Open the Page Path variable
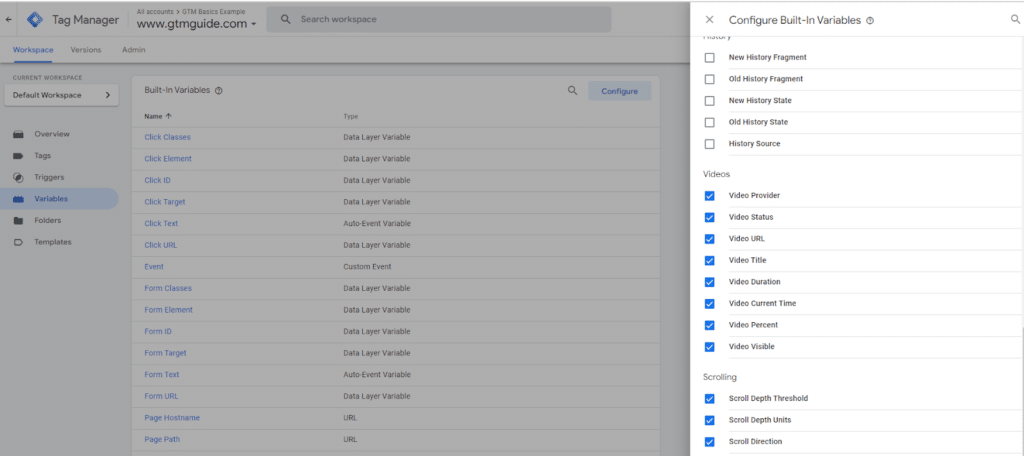The width and height of the screenshot is (1024, 456). click(162, 439)
